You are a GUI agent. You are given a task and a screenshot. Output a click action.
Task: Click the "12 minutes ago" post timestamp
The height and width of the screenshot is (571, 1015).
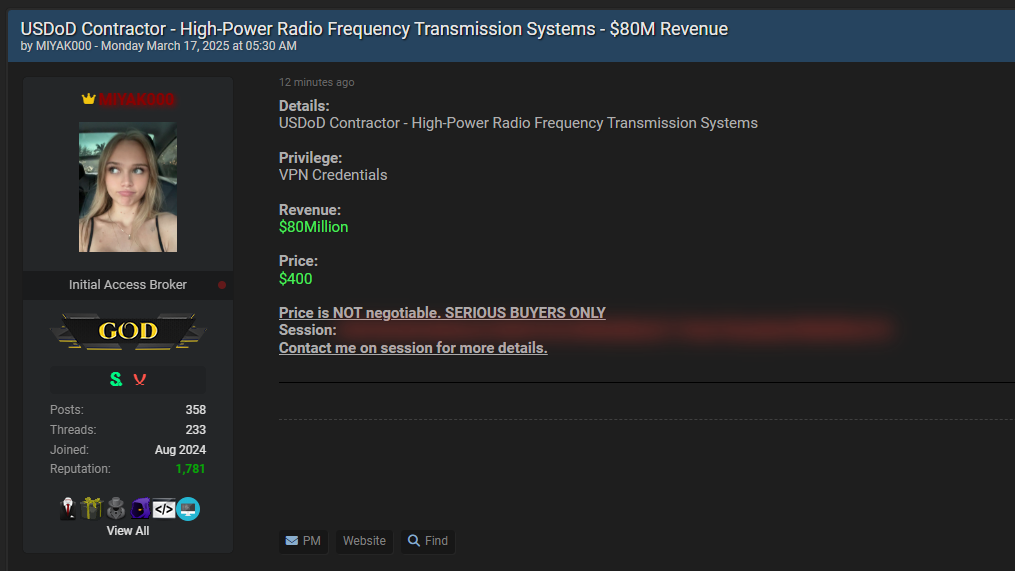coord(316,82)
